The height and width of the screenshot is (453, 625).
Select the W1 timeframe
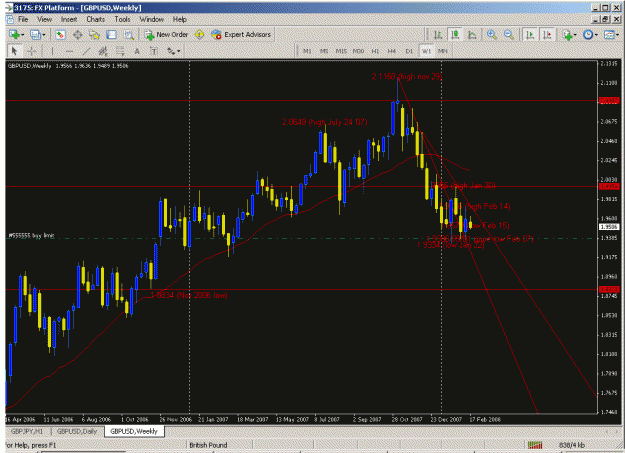tap(426, 51)
